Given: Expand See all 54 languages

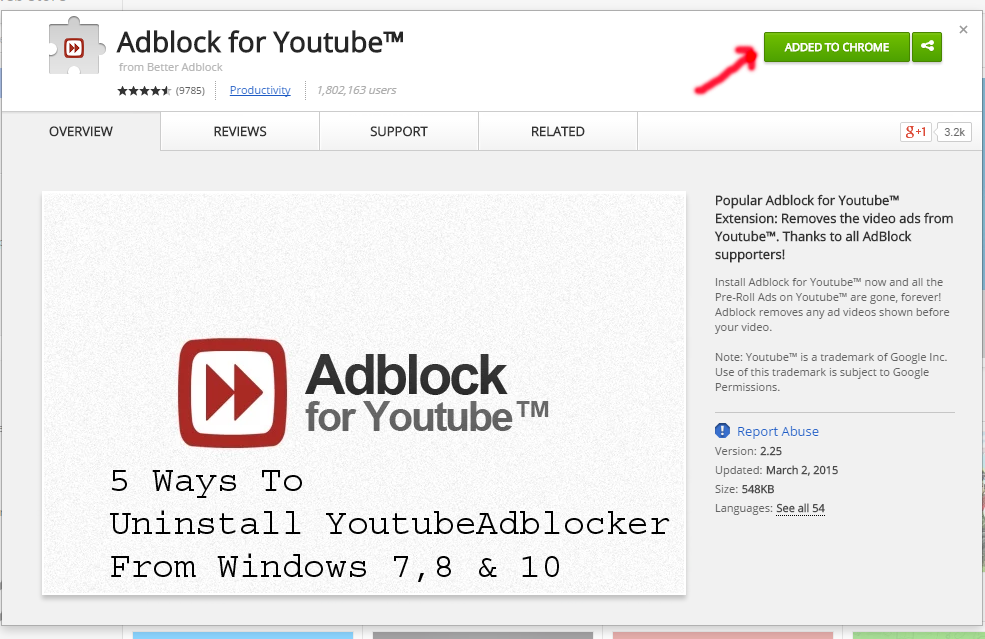Looking at the screenshot, I should [x=800, y=508].
